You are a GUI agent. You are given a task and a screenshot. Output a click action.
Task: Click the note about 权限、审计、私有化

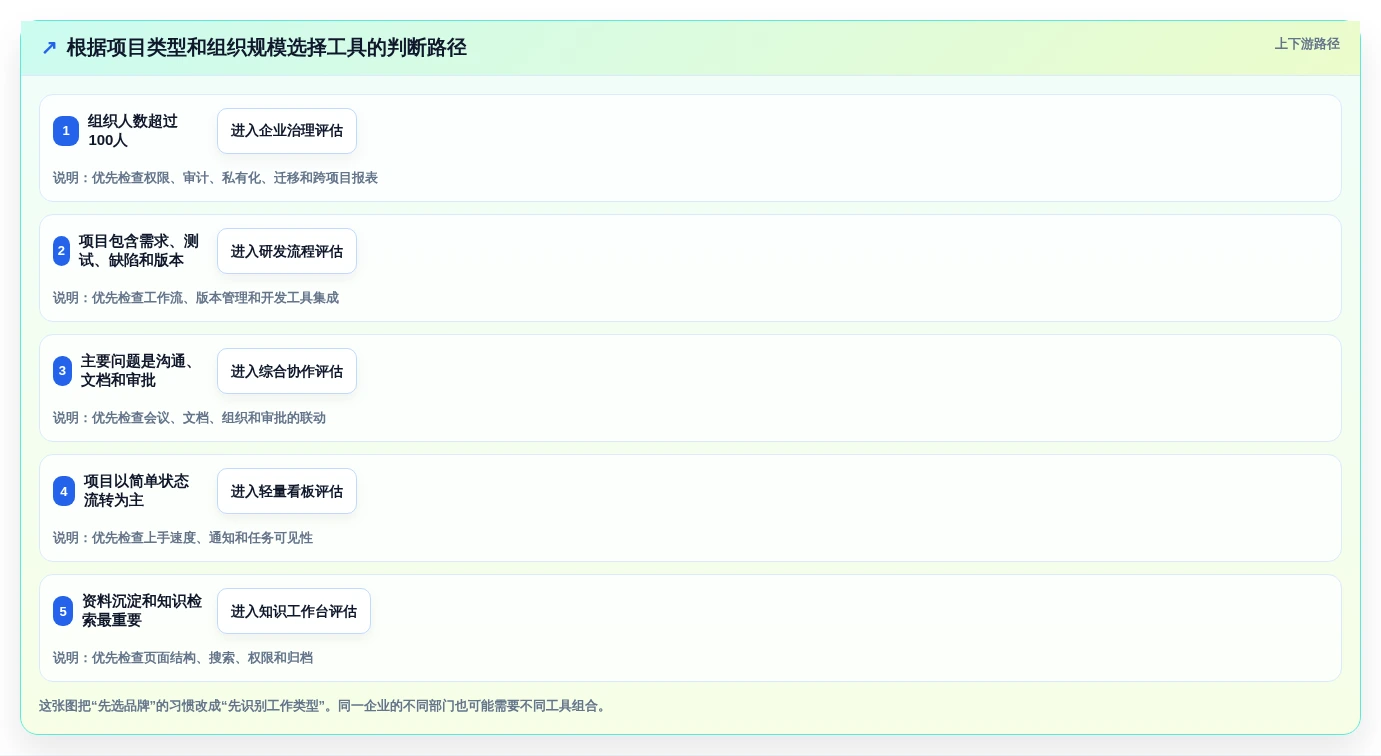[215, 178]
